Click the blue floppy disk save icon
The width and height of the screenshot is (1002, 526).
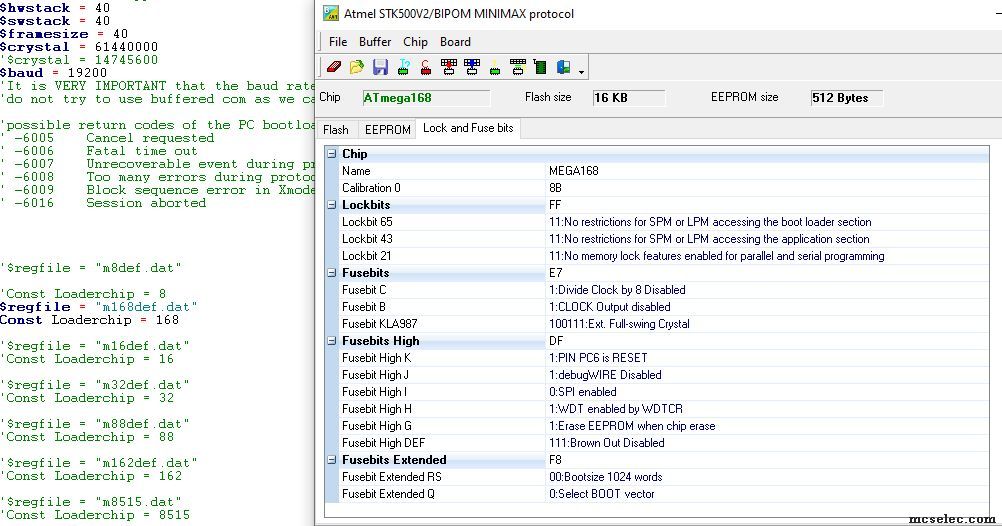(380, 66)
